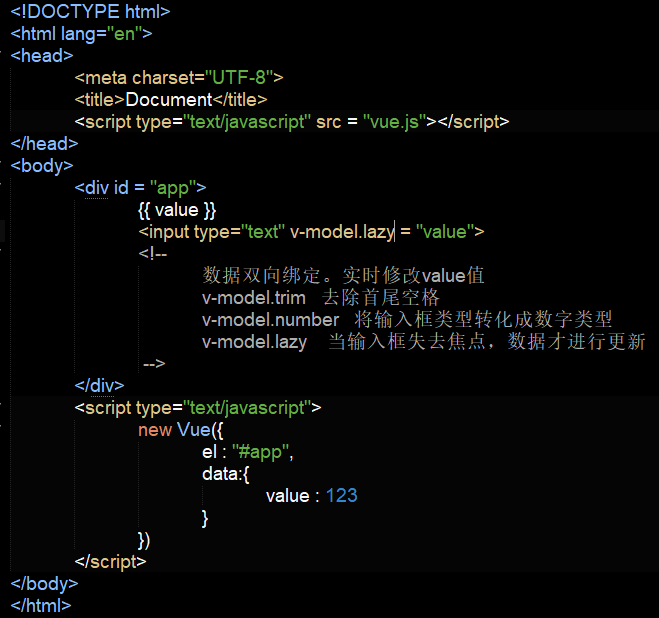Screen dimensions: 659x618
Task: Click the closing </head> tag
Action: 44,144
